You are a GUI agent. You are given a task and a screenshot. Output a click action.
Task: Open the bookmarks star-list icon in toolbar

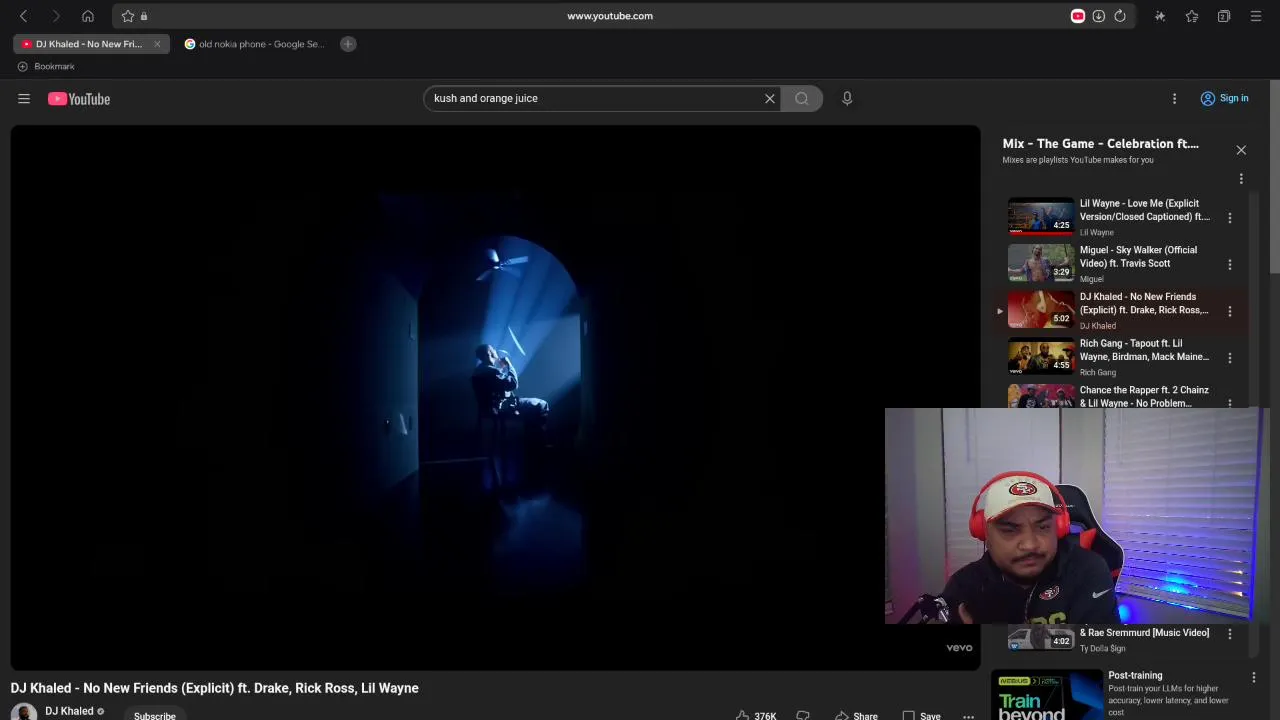(1192, 16)
